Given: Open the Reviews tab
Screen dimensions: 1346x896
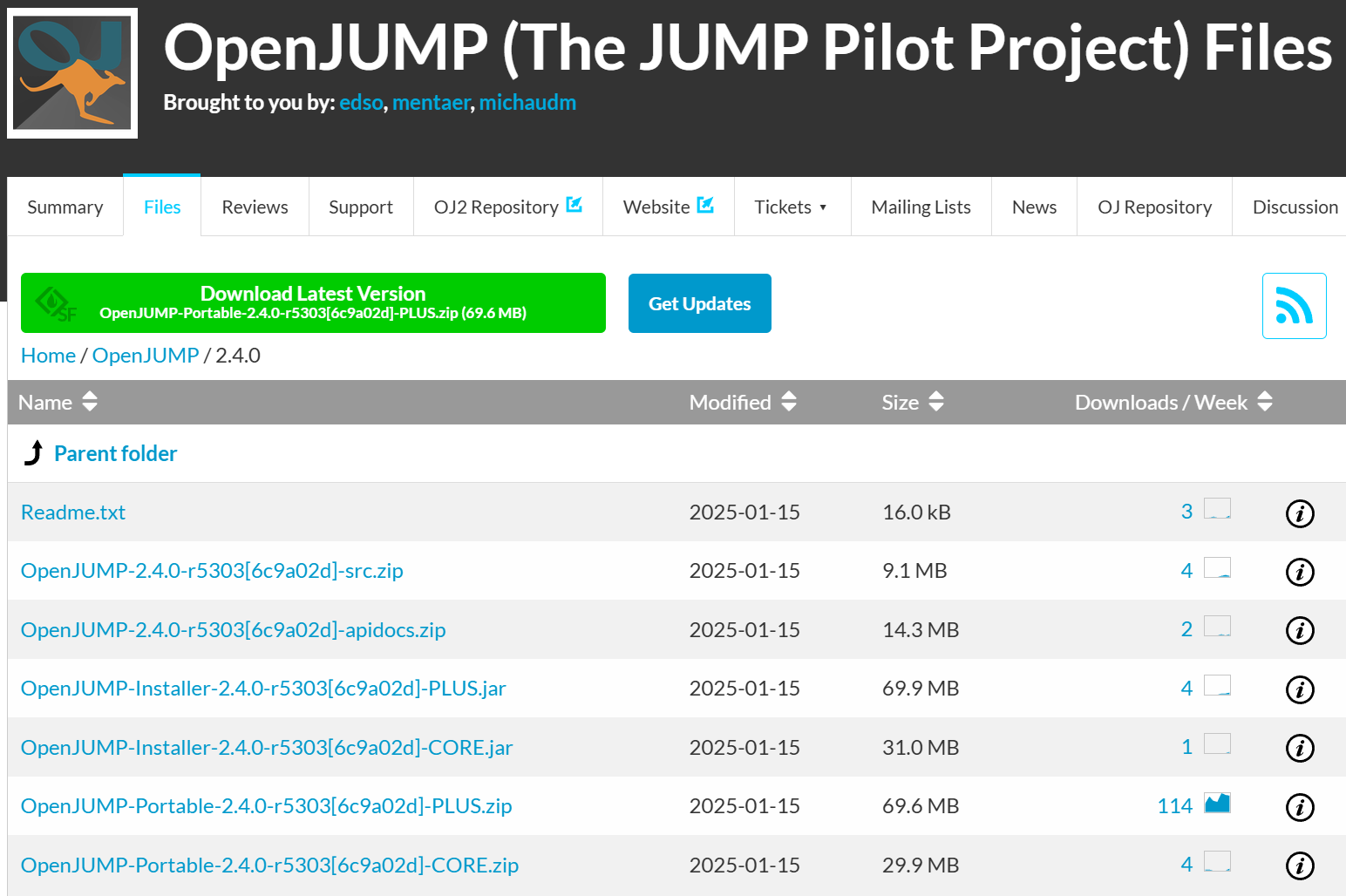Looking at the screenshot, I should tap(255, 207).
